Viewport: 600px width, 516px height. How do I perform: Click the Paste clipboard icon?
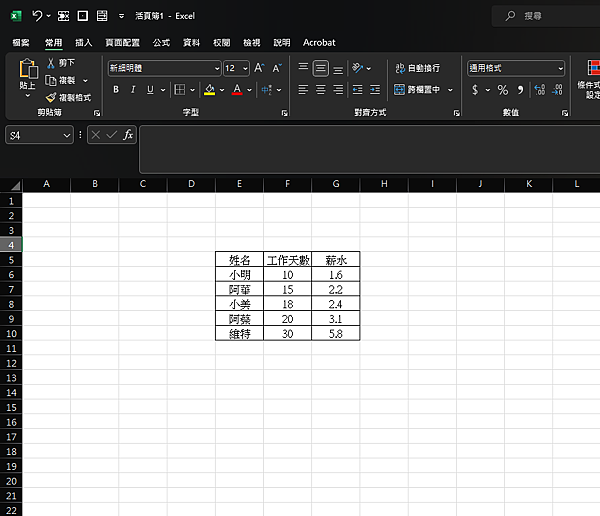(x=28, y=69)
